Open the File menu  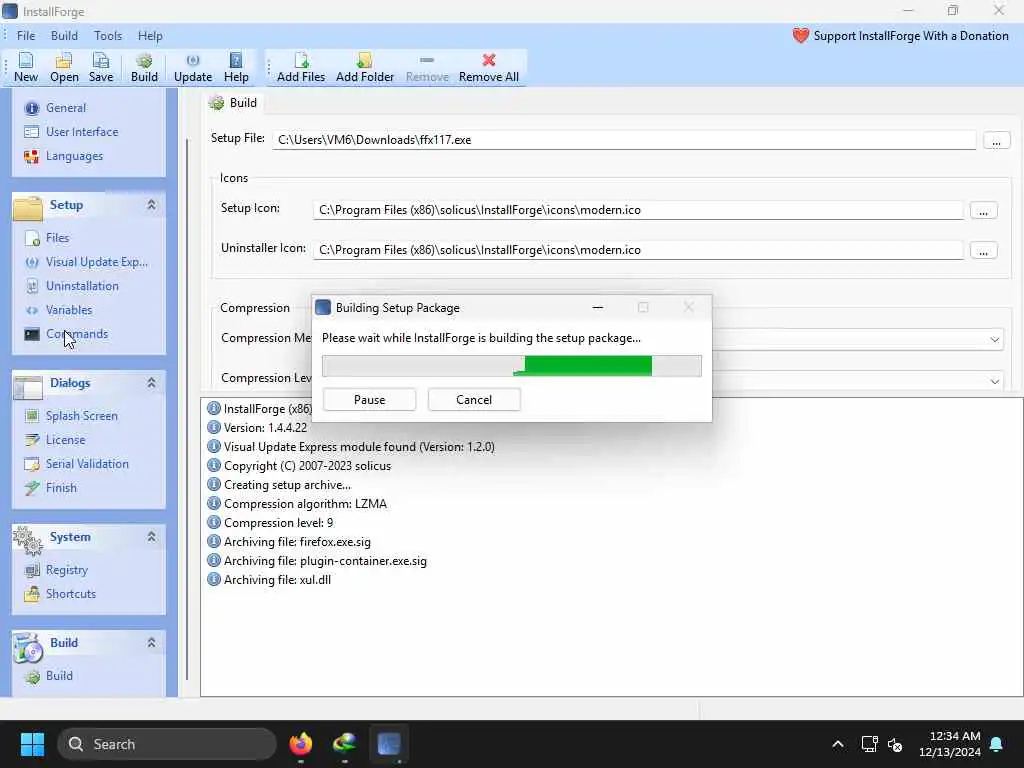[x=26, y=36]
